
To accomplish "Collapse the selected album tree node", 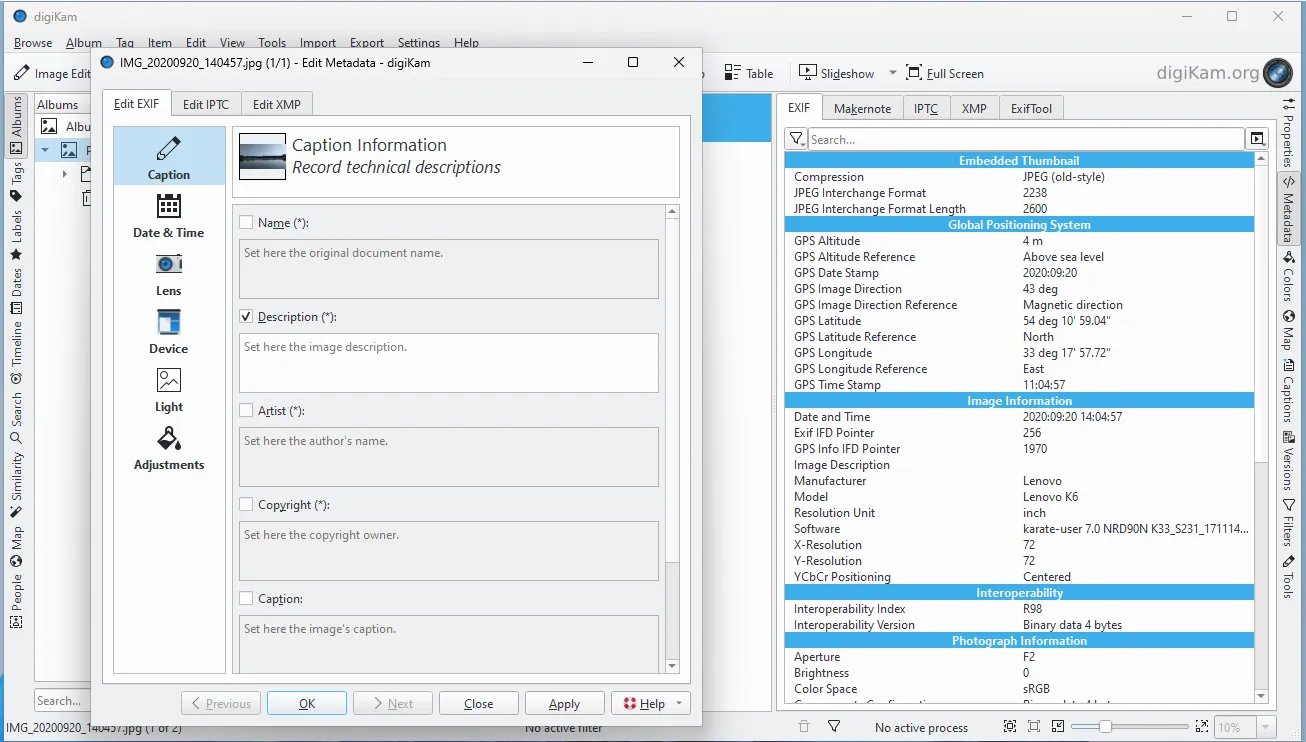I will 45,150.
